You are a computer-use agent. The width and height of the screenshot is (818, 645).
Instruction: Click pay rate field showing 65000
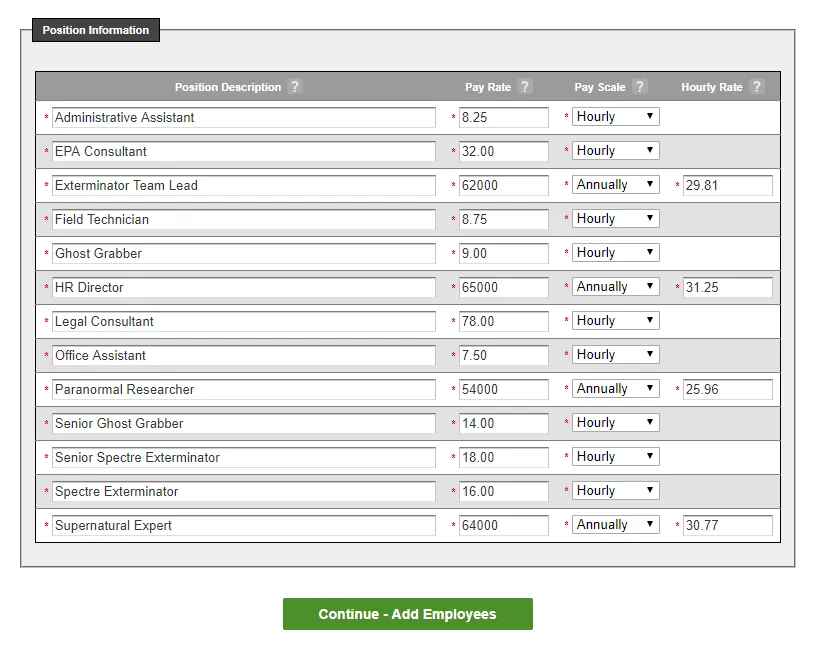(504, 288)
